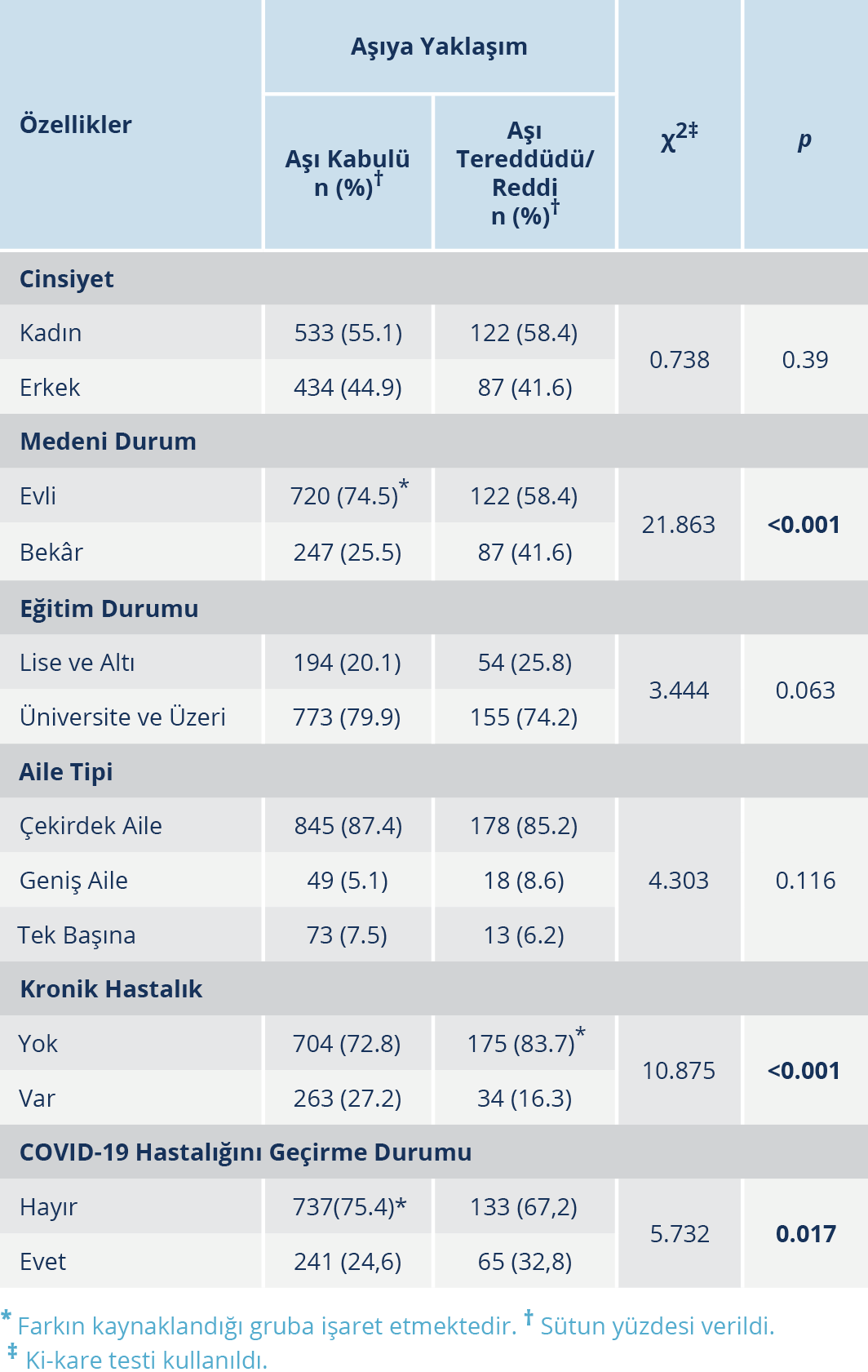Select the cell 175 (83.7) for Yok
This screenshot has width=868, height=1372.
tap(523, 1044)
